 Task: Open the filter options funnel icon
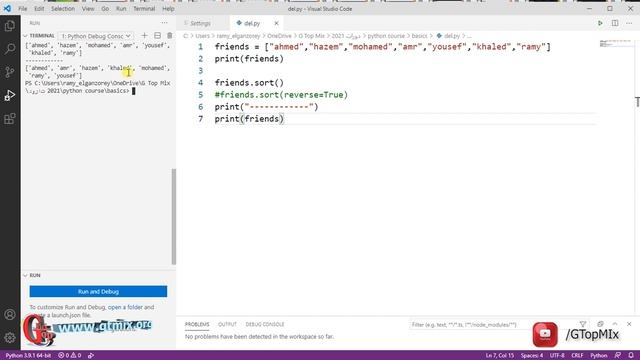(x=583, y=324)
